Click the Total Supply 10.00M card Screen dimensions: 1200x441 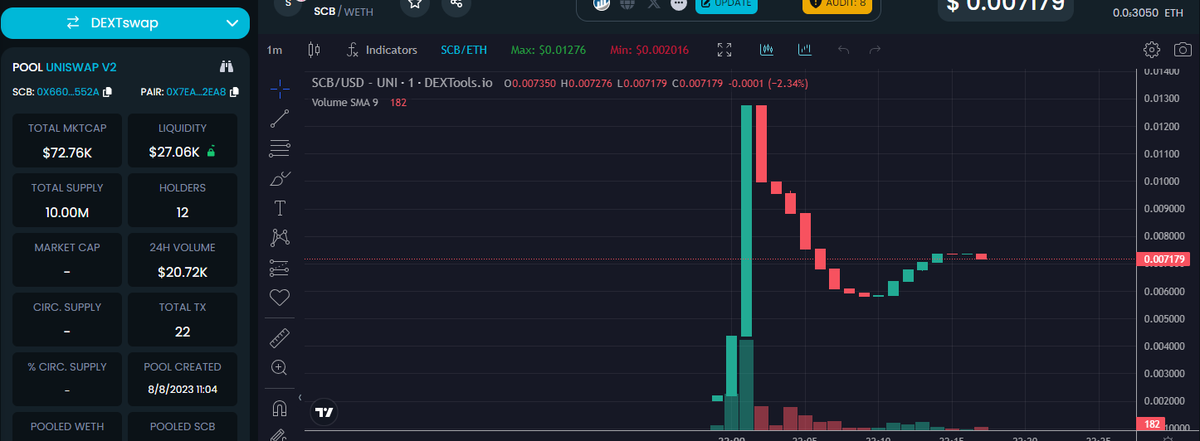[x=68, y=200]
